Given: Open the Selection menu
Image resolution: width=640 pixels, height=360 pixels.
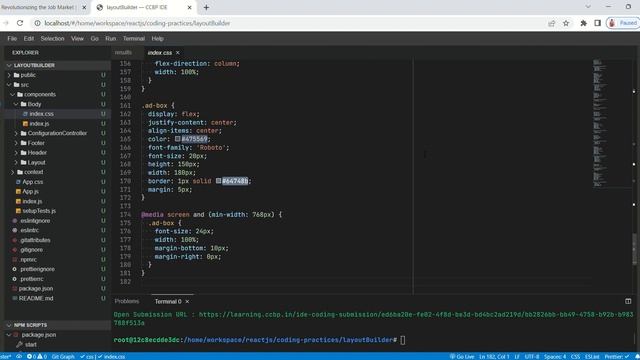Looking at the screenshot, I should click(x=52, y=38).
